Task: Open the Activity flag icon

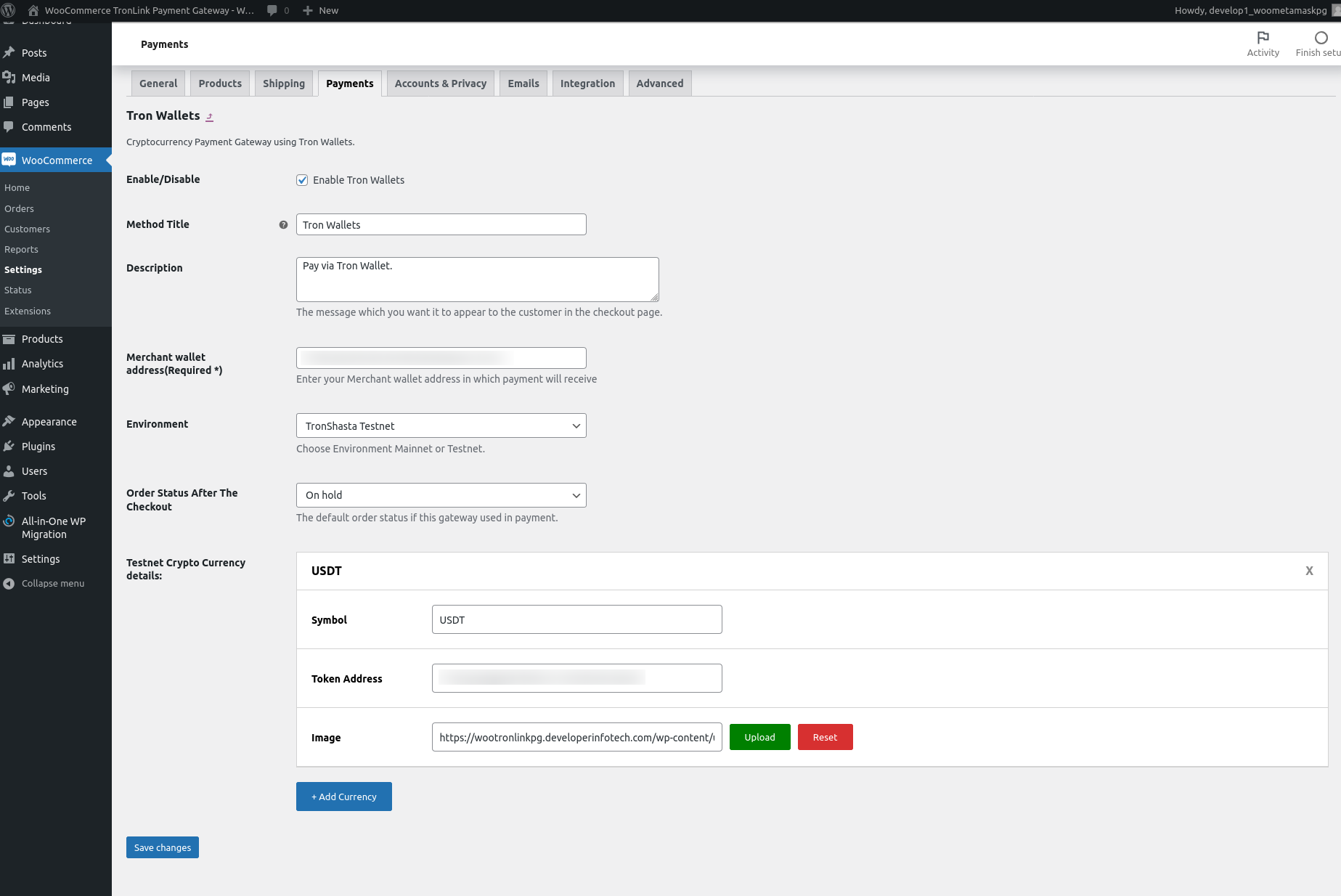Action: point(1263,37)
